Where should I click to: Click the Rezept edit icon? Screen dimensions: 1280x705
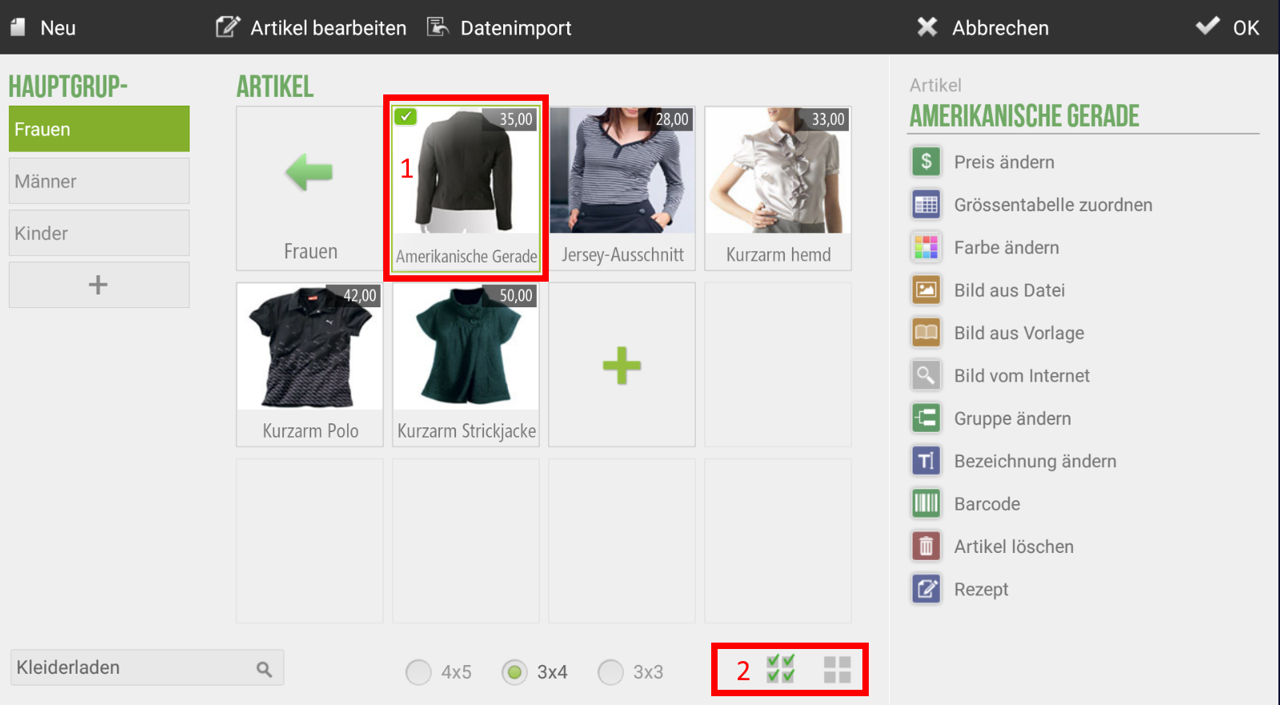(926, 589)
